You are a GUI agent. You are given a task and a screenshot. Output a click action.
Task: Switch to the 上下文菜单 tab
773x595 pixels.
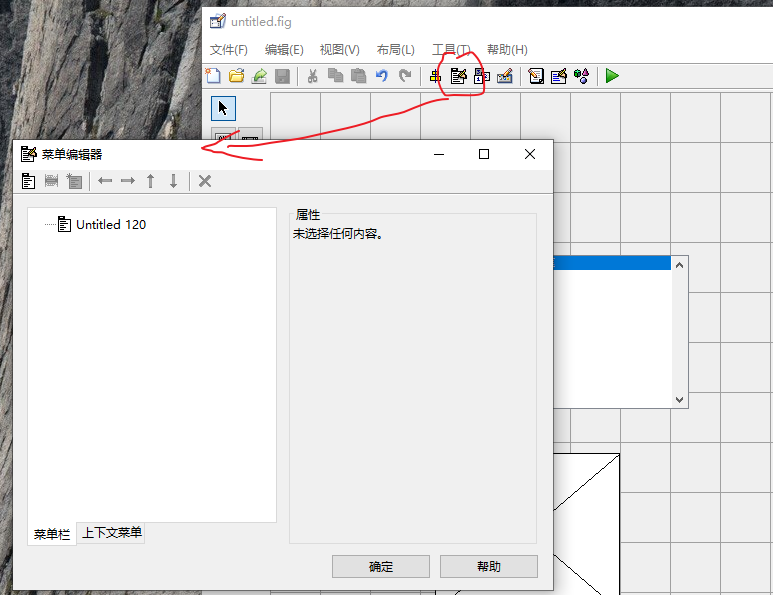click(111, 532)
